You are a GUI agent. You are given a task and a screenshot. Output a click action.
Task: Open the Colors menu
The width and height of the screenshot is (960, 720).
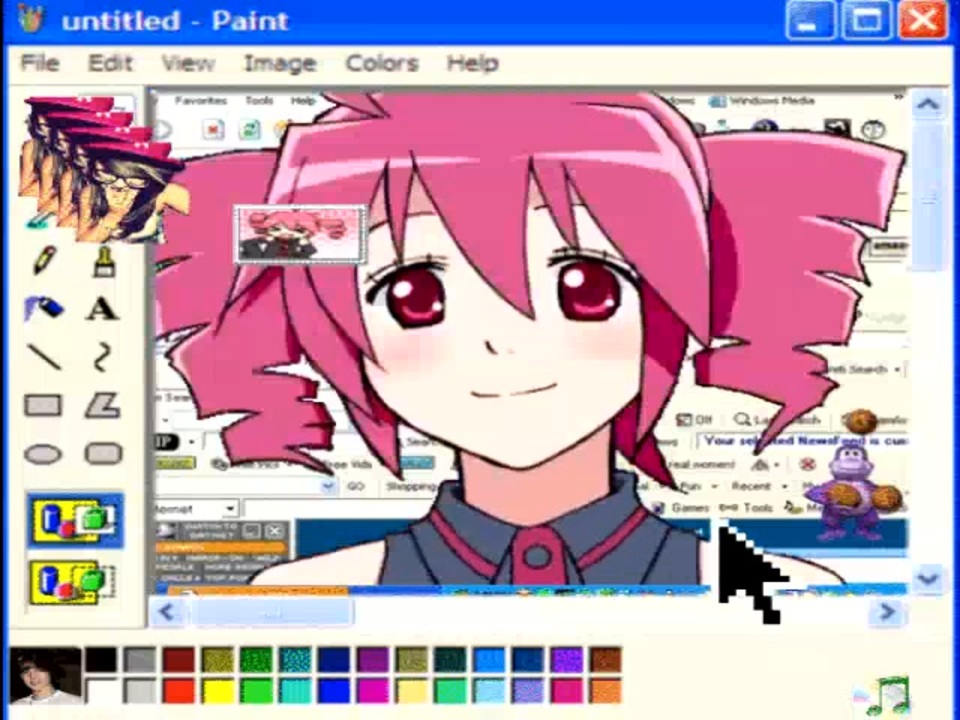(x=382, y=62)
